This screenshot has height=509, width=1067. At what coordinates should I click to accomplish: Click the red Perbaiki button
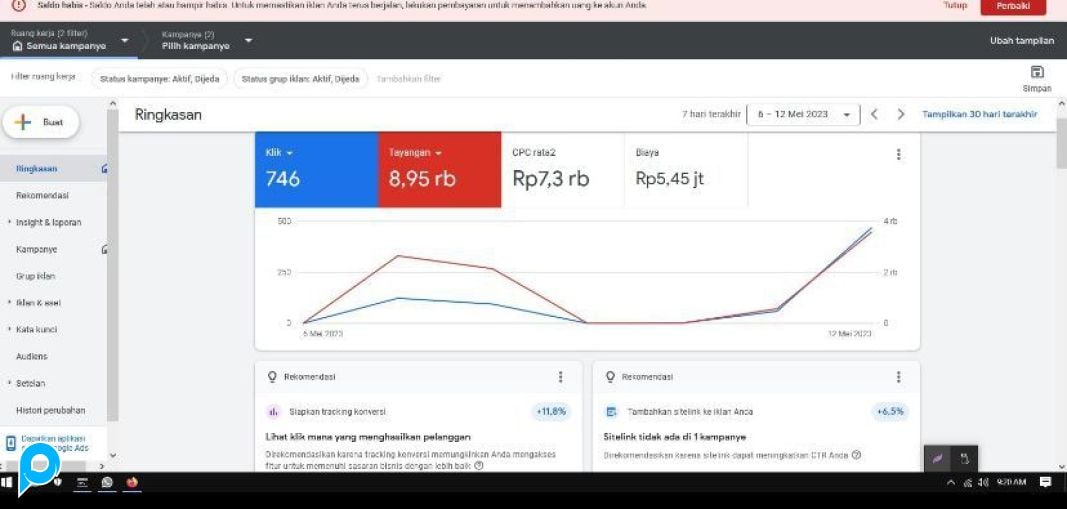(1012, 6)
